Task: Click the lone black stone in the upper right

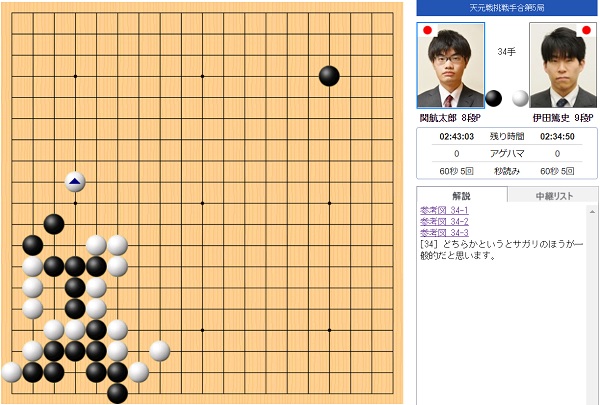Action: click(329, 76)
